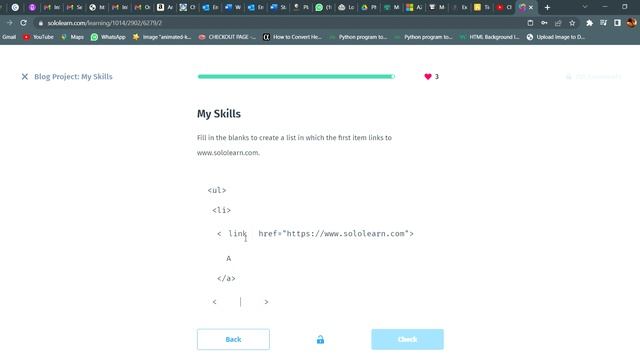Close the active Sololearn tab
This screenshot has width=640, height=360.
[531, 7]
